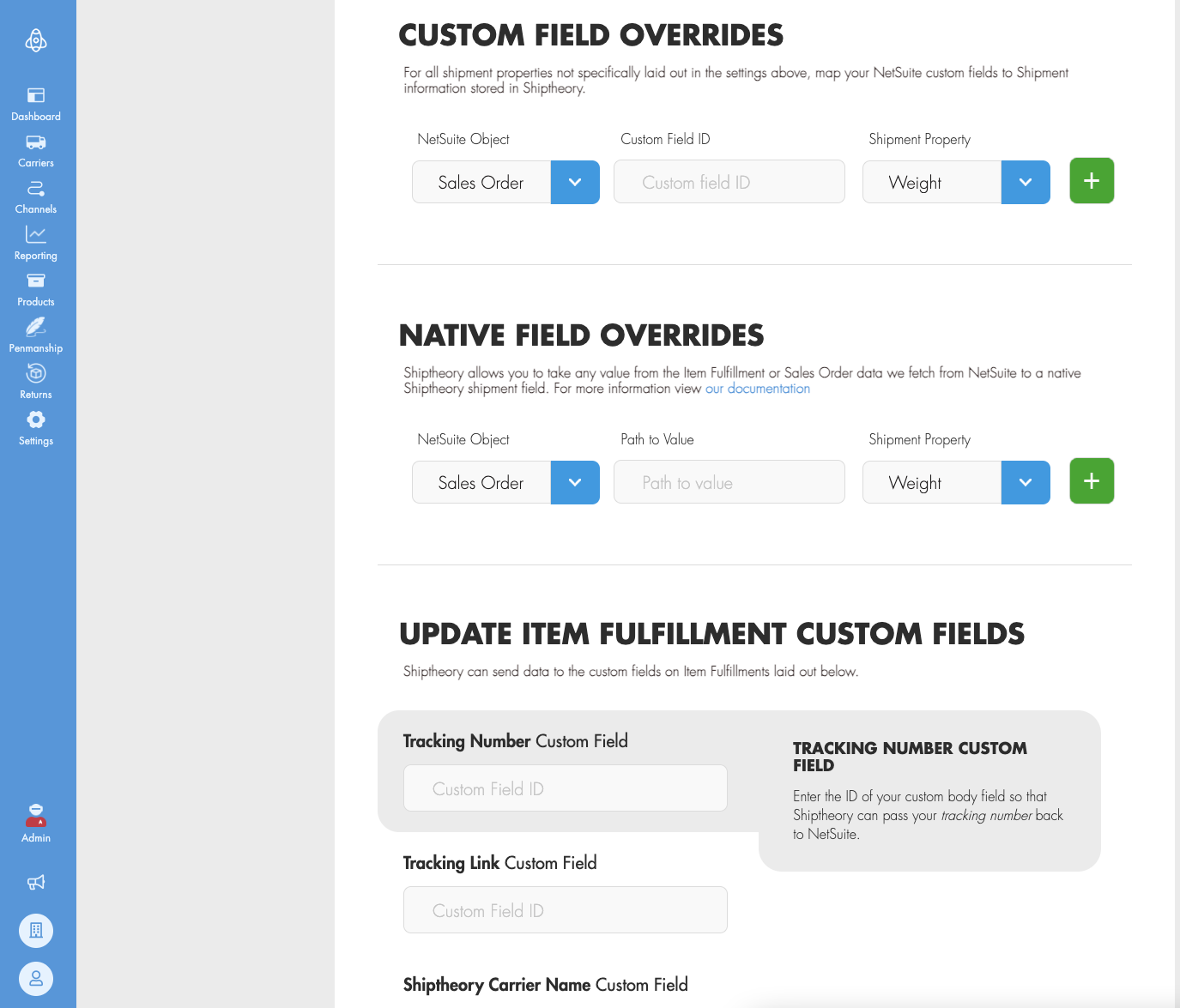Click the company building icon
The width and height of the screenshot is (1180, 1008).
tap(36, 931)
